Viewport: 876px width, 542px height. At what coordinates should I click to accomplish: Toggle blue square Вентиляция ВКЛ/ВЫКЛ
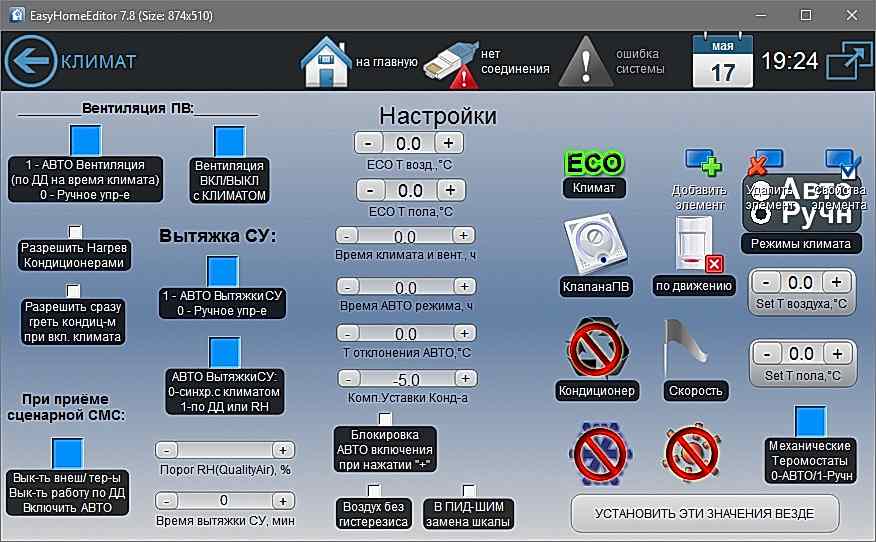[x=230, y=141]
